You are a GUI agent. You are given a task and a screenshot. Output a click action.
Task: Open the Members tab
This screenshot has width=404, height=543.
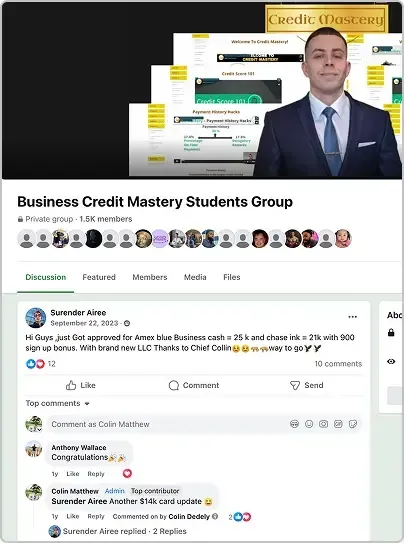150,277
